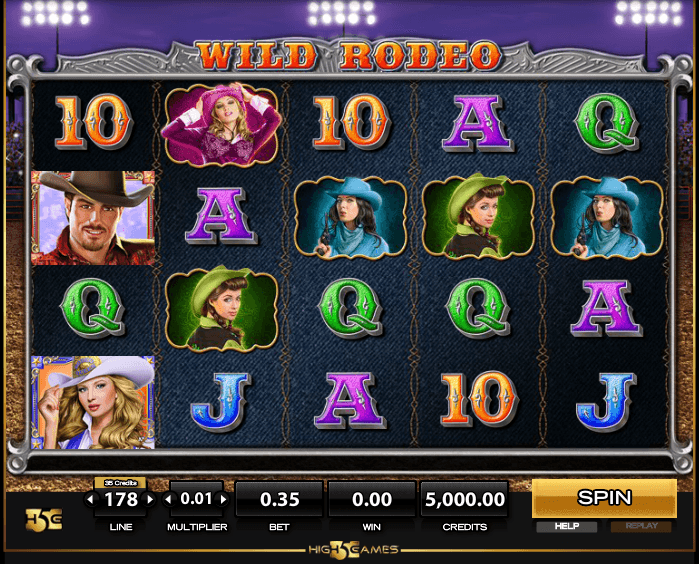Click the blue-hat cowgirl on third reel
The height and width of the screenshot is (564, 699).
(350, 217)
